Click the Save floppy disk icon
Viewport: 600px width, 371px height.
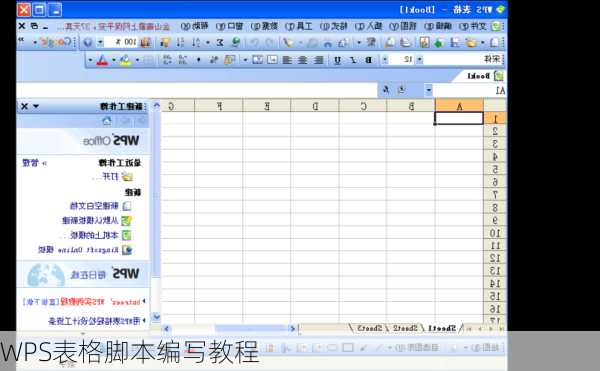tap(455, 42)
